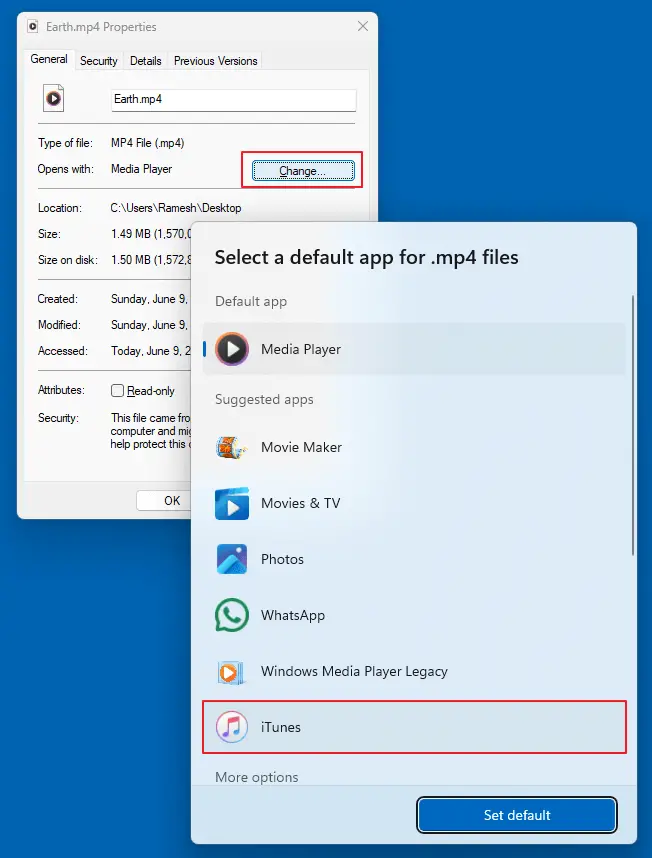Click 'Media Player' beside Opens with
652x858 pixels.
pyautogui.click(x=142, y=169)
